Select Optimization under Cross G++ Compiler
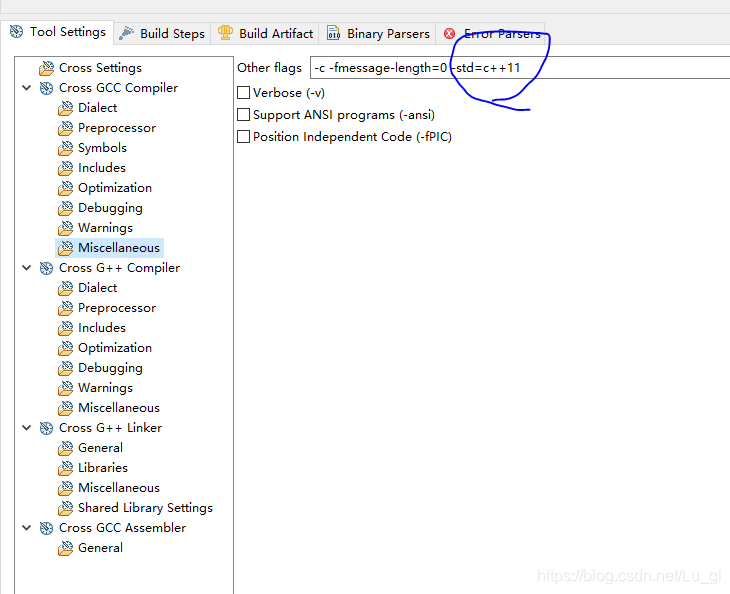The width and height of the screenshot is (730, 594). pos(115,348)
